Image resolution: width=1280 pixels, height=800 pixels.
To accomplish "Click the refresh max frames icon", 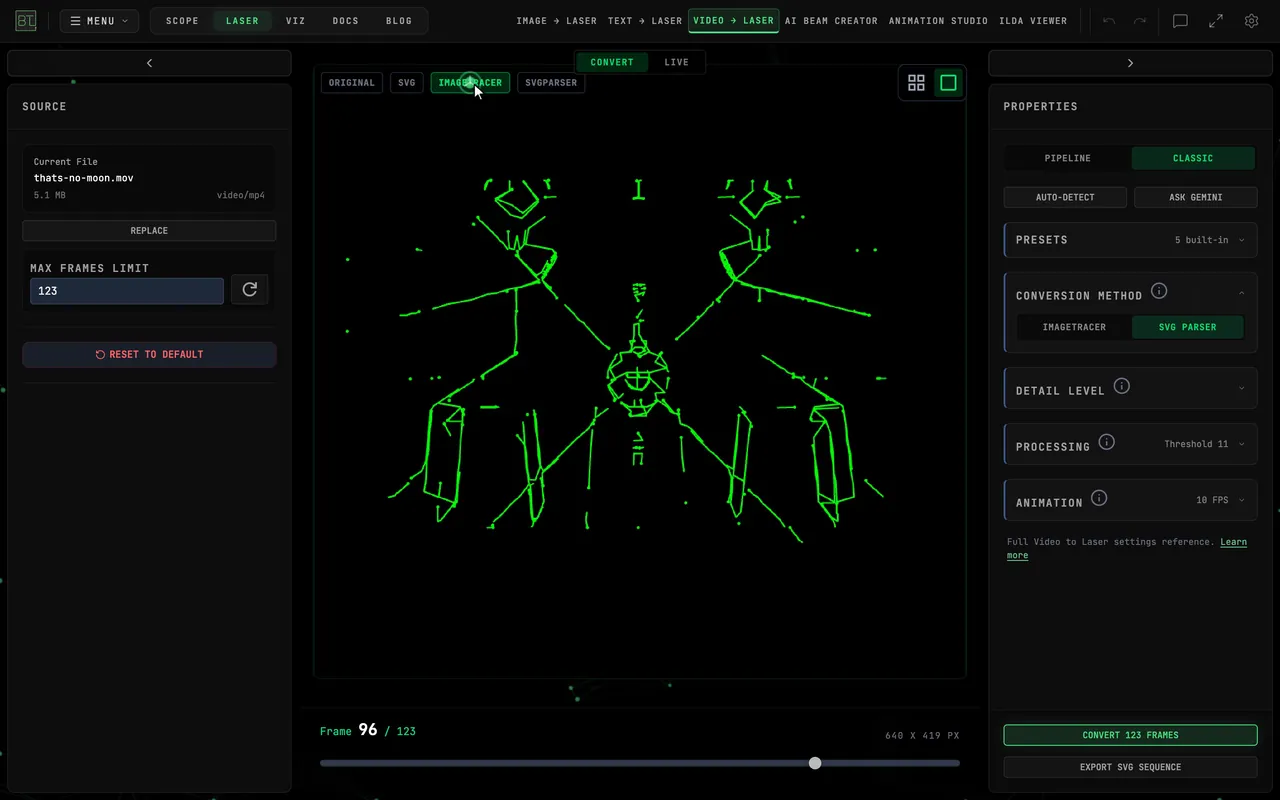I will tap(250, 290).
